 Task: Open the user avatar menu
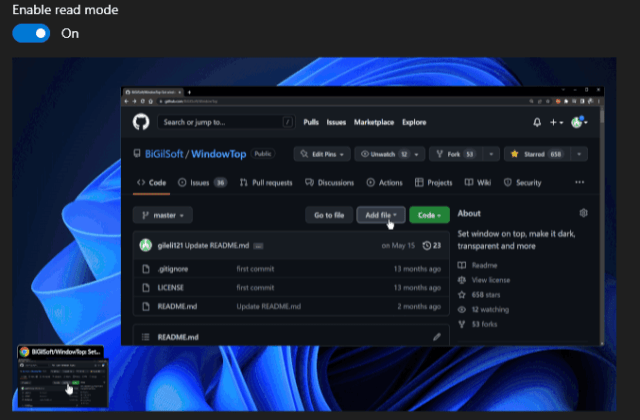pyautogui.click(x=579, y=122)
